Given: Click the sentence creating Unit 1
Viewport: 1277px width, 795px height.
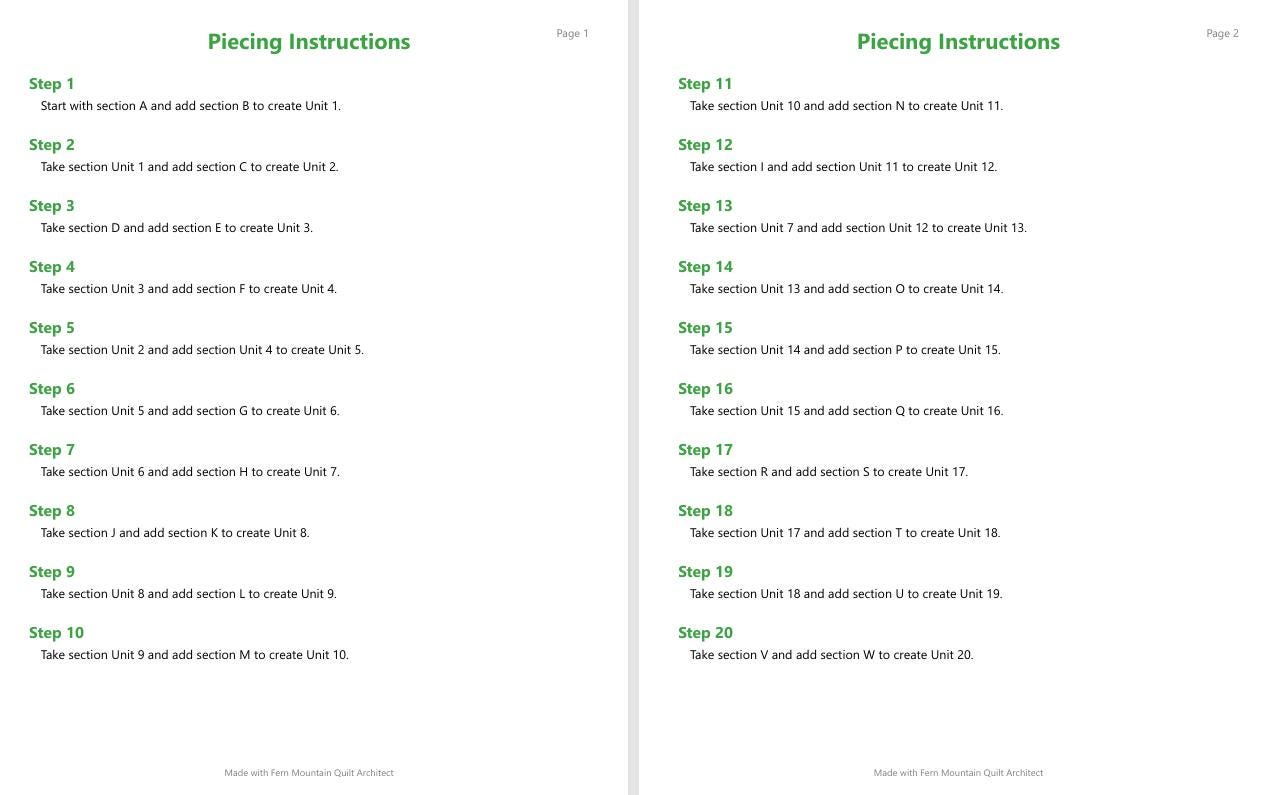Looking at the screenshot, I should tap(191, 106).
